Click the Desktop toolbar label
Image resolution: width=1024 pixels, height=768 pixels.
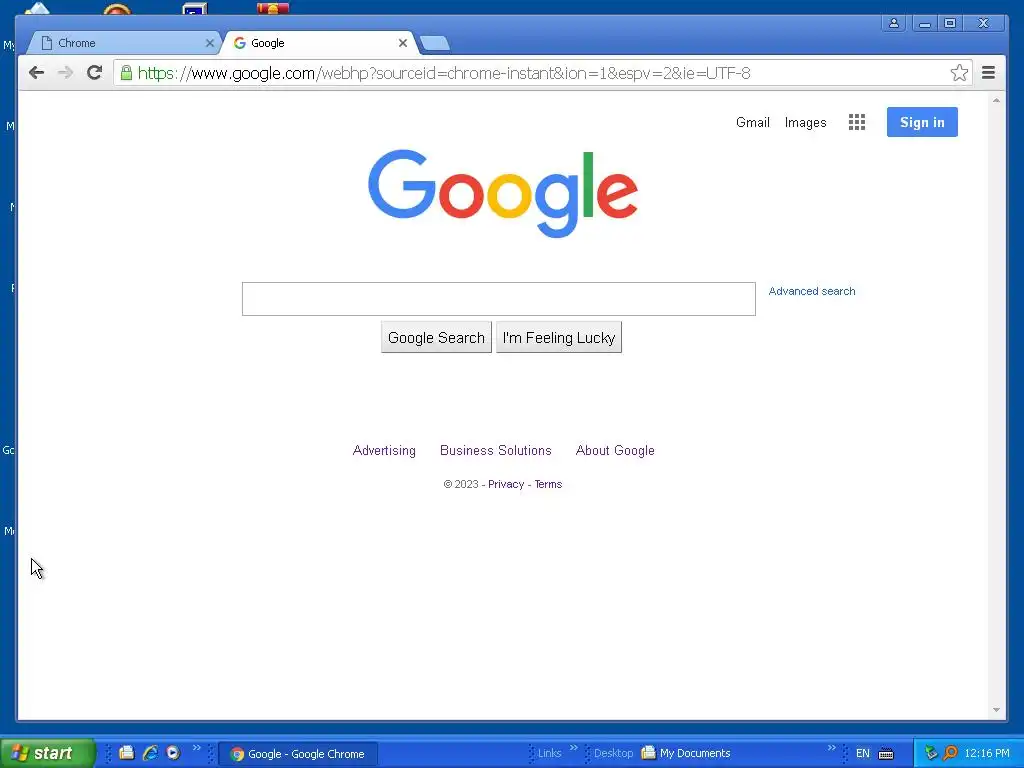click(x=613, y=753)
